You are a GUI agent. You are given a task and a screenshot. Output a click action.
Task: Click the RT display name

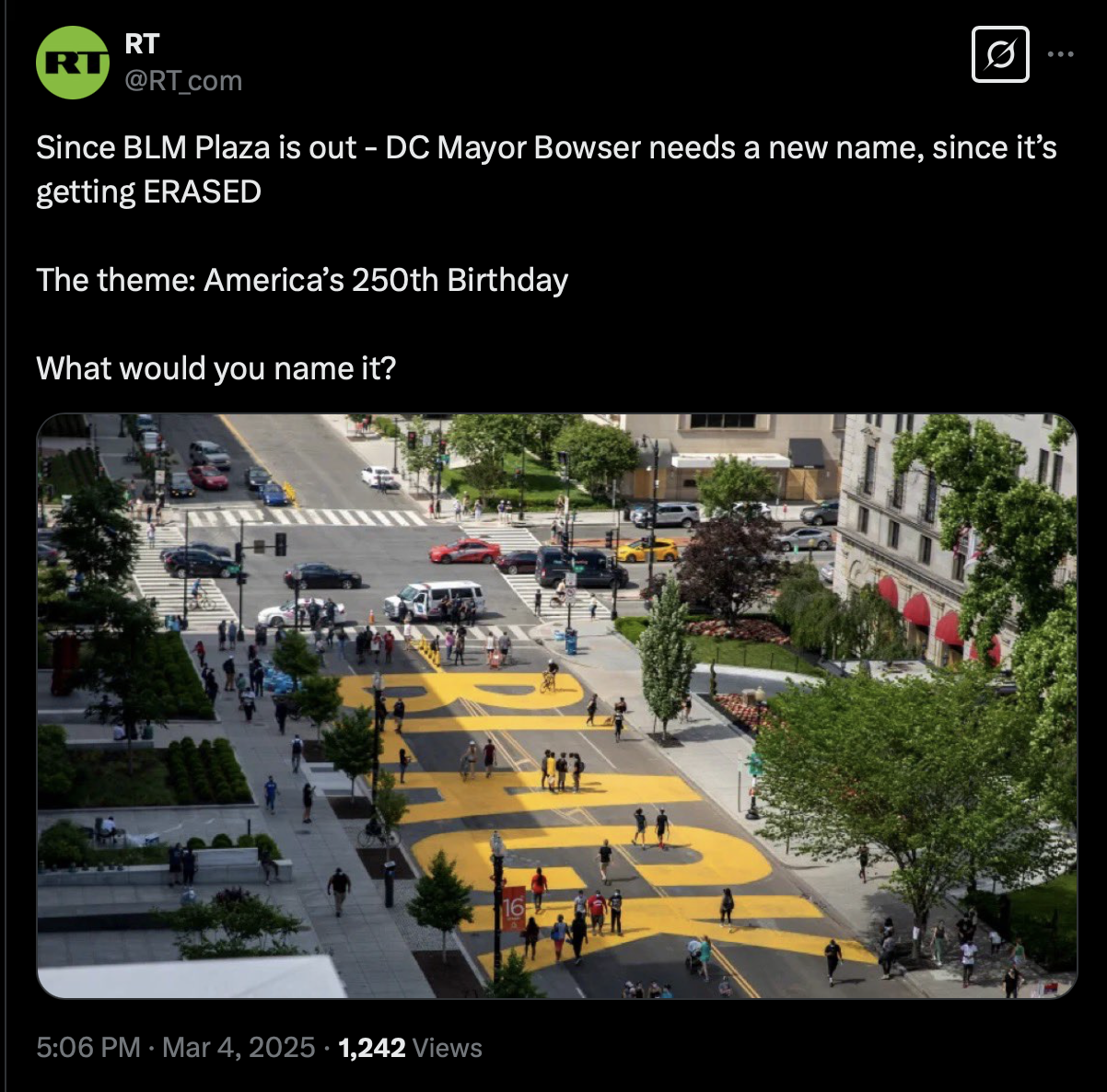pos(142,43)
